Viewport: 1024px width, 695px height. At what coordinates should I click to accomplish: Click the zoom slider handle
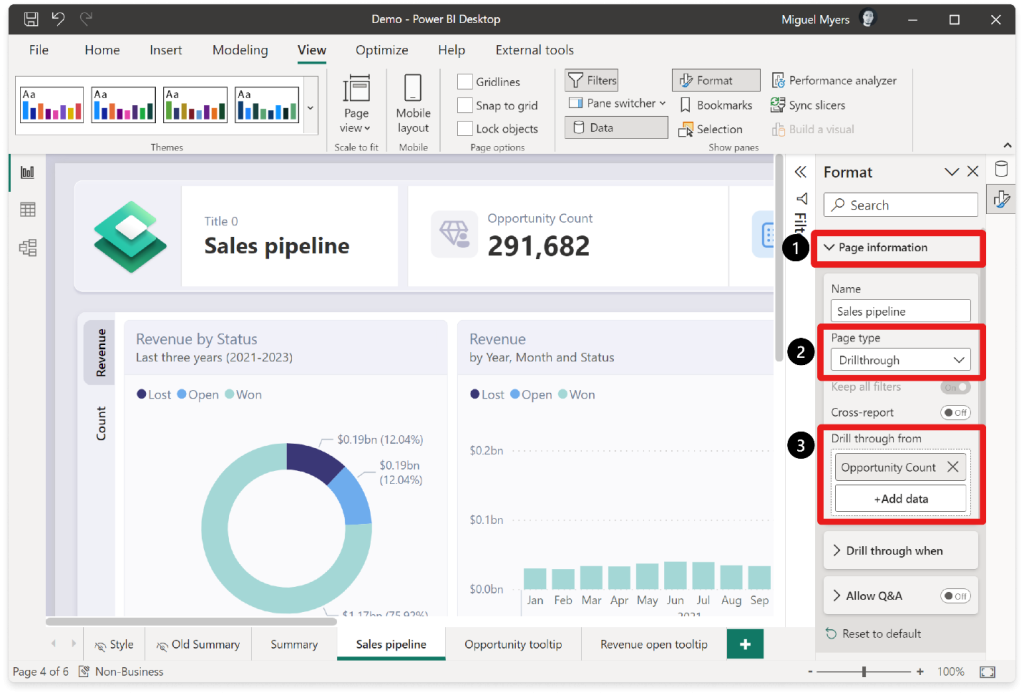(864, 671)
